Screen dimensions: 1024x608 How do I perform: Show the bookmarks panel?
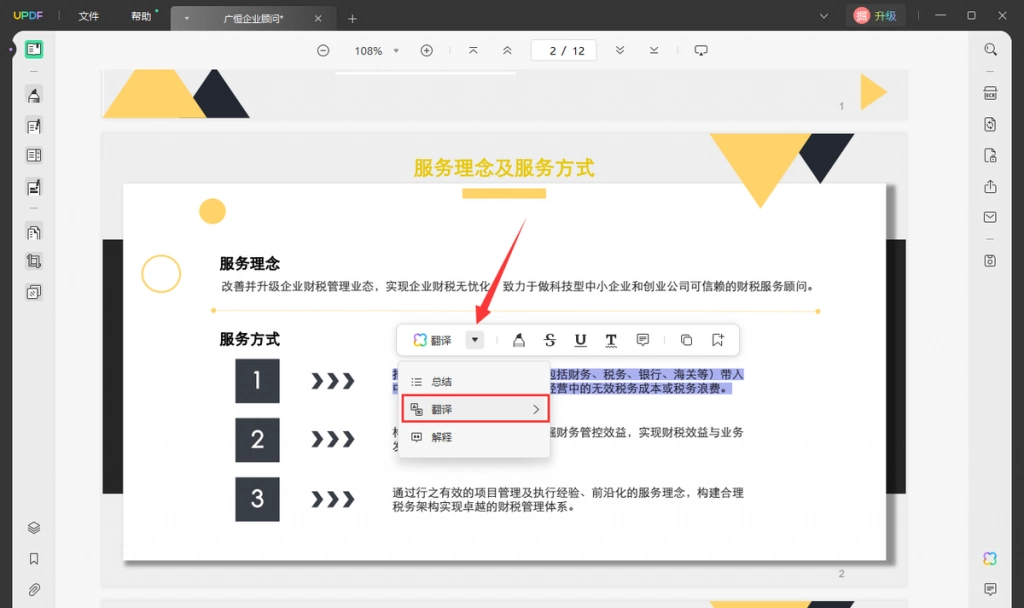coord(34,558)
